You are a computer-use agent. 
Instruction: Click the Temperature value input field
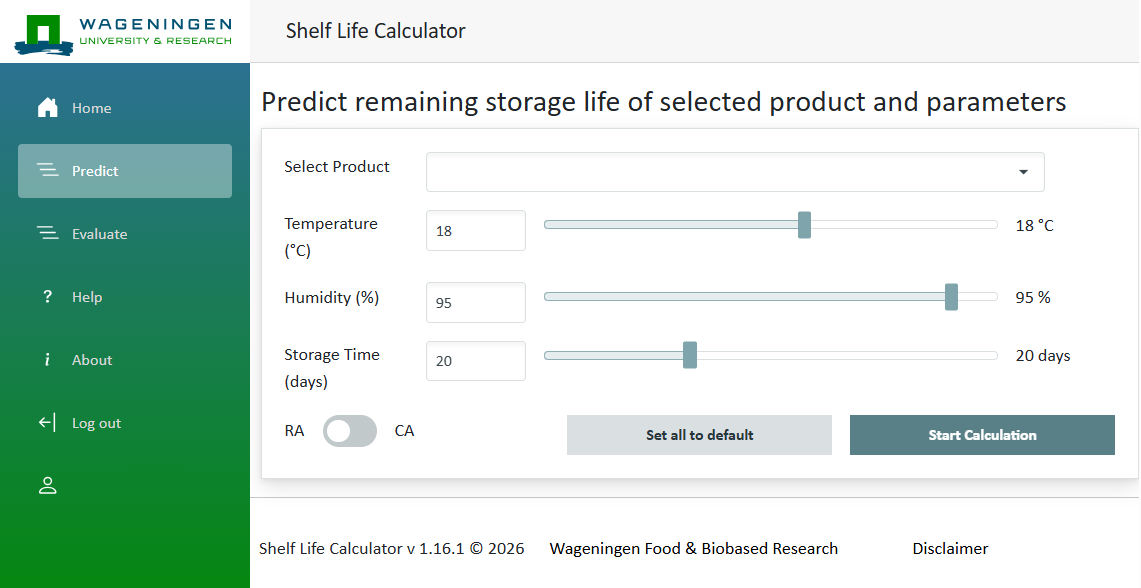475,231
